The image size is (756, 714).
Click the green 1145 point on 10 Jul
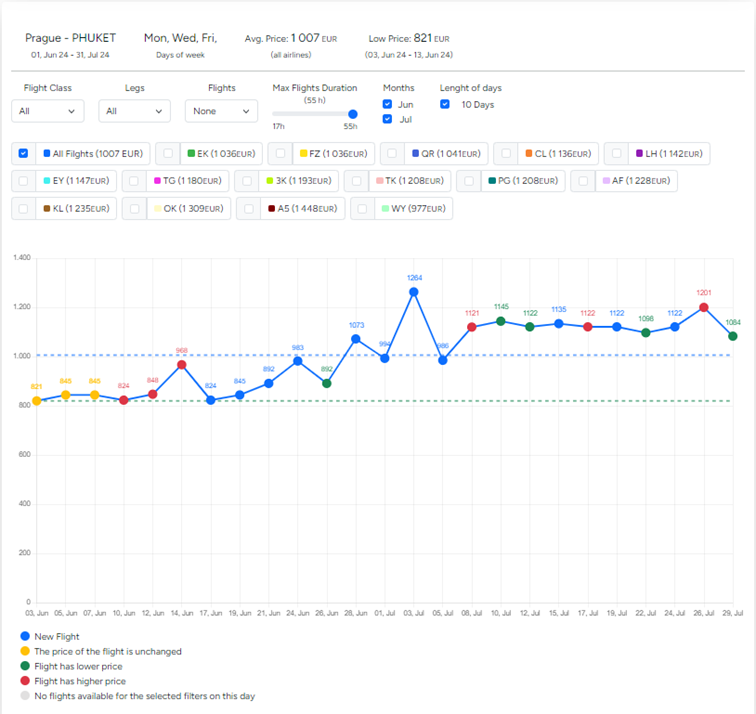(500, 321)
